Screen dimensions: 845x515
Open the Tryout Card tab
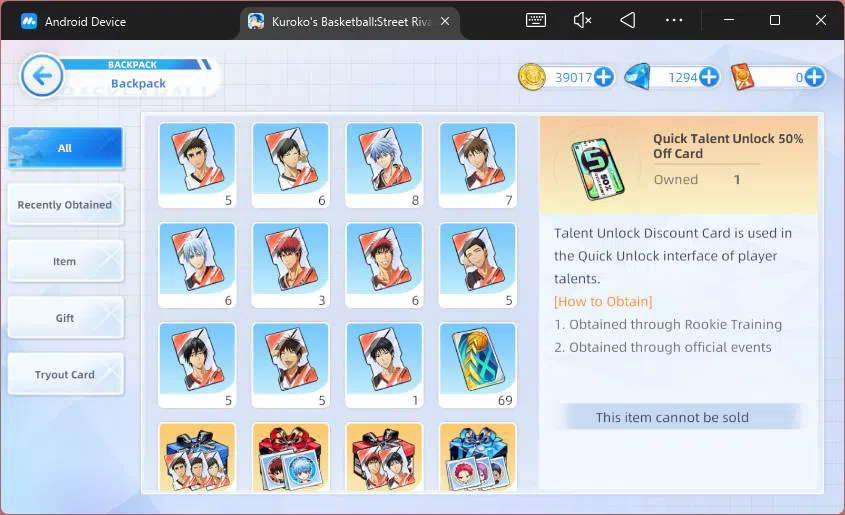click(x=66, y=374)
